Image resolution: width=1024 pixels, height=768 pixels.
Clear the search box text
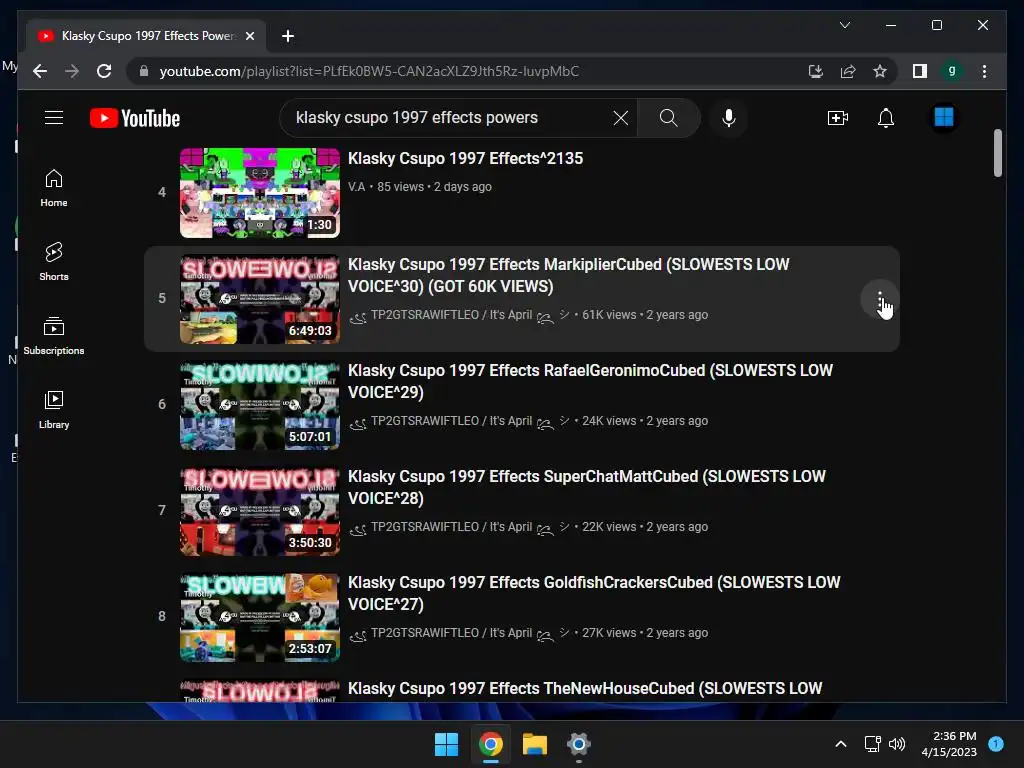tap(620, 118)
